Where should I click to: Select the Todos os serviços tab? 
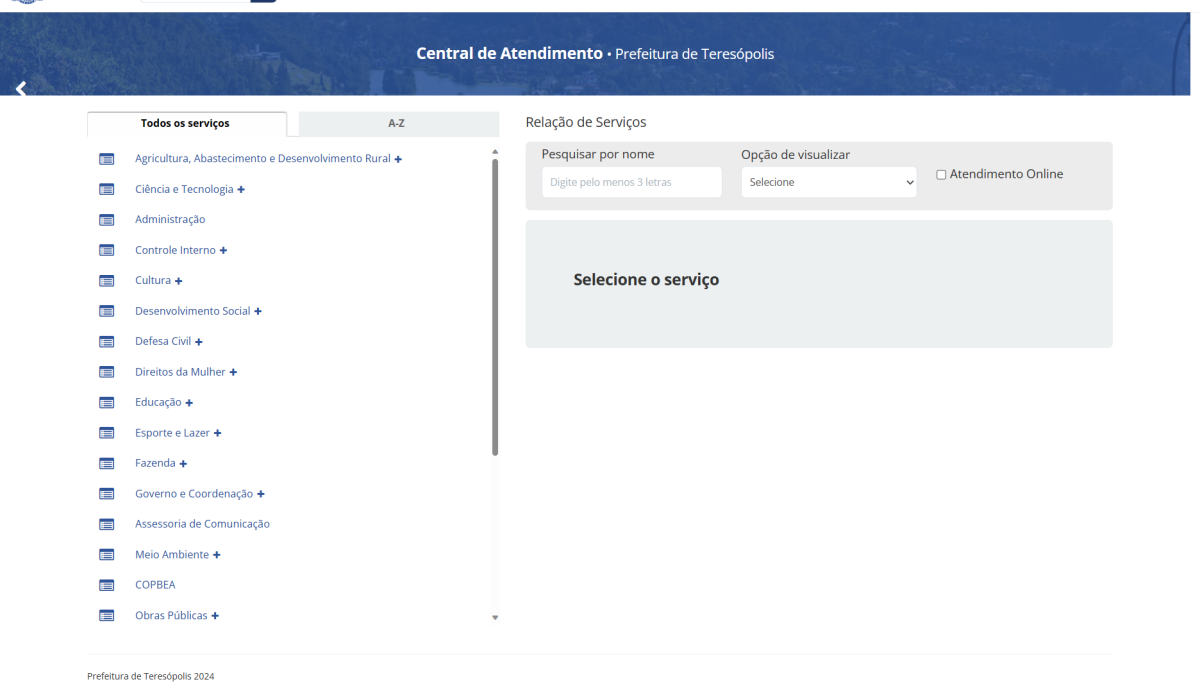186,124
